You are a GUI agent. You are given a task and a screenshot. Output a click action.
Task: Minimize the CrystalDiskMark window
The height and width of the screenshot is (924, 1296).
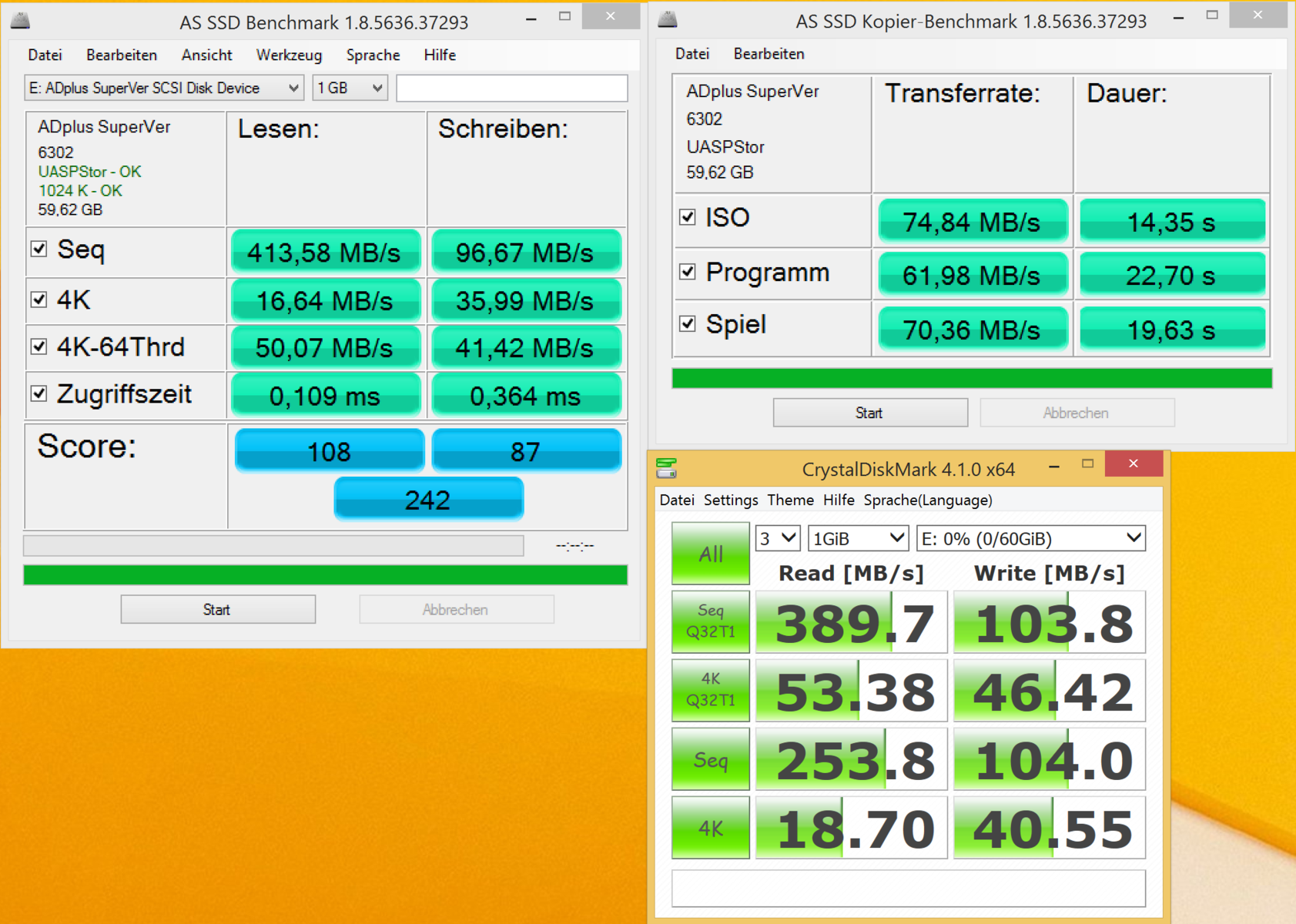tap(1054, 465)
